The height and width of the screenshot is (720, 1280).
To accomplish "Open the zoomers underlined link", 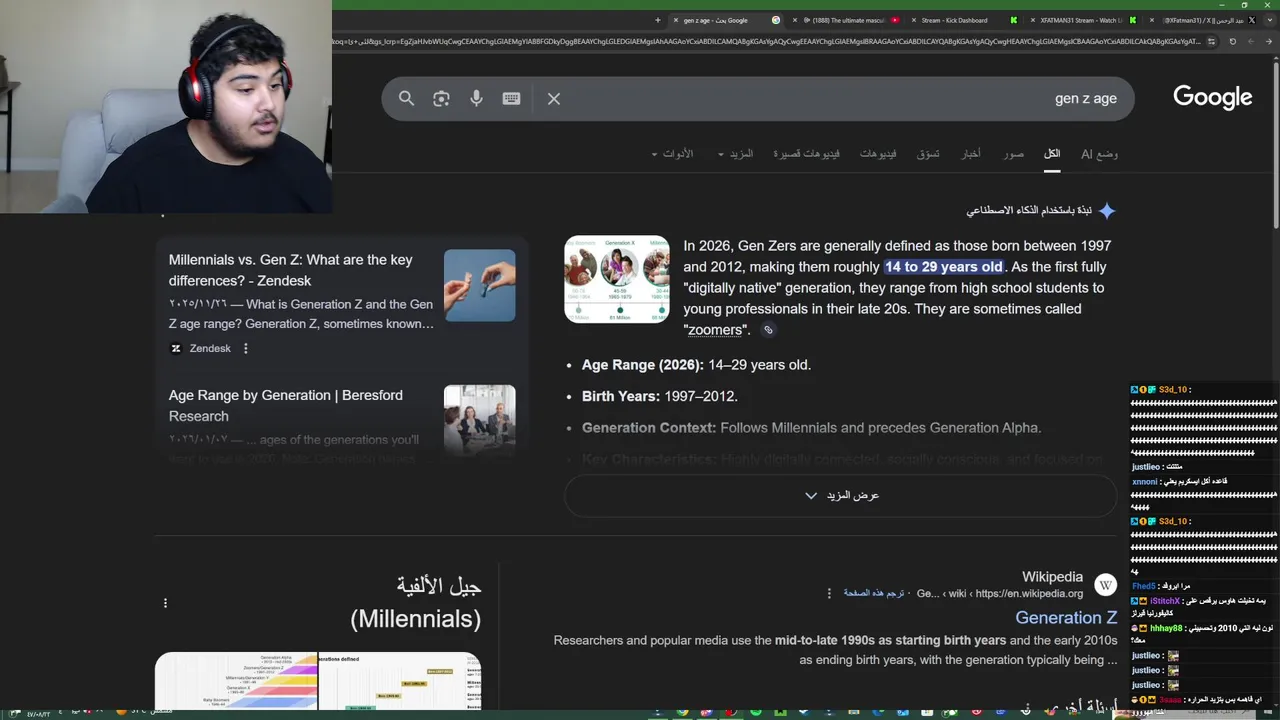I will pyautogui.click(x=715, y=330).
